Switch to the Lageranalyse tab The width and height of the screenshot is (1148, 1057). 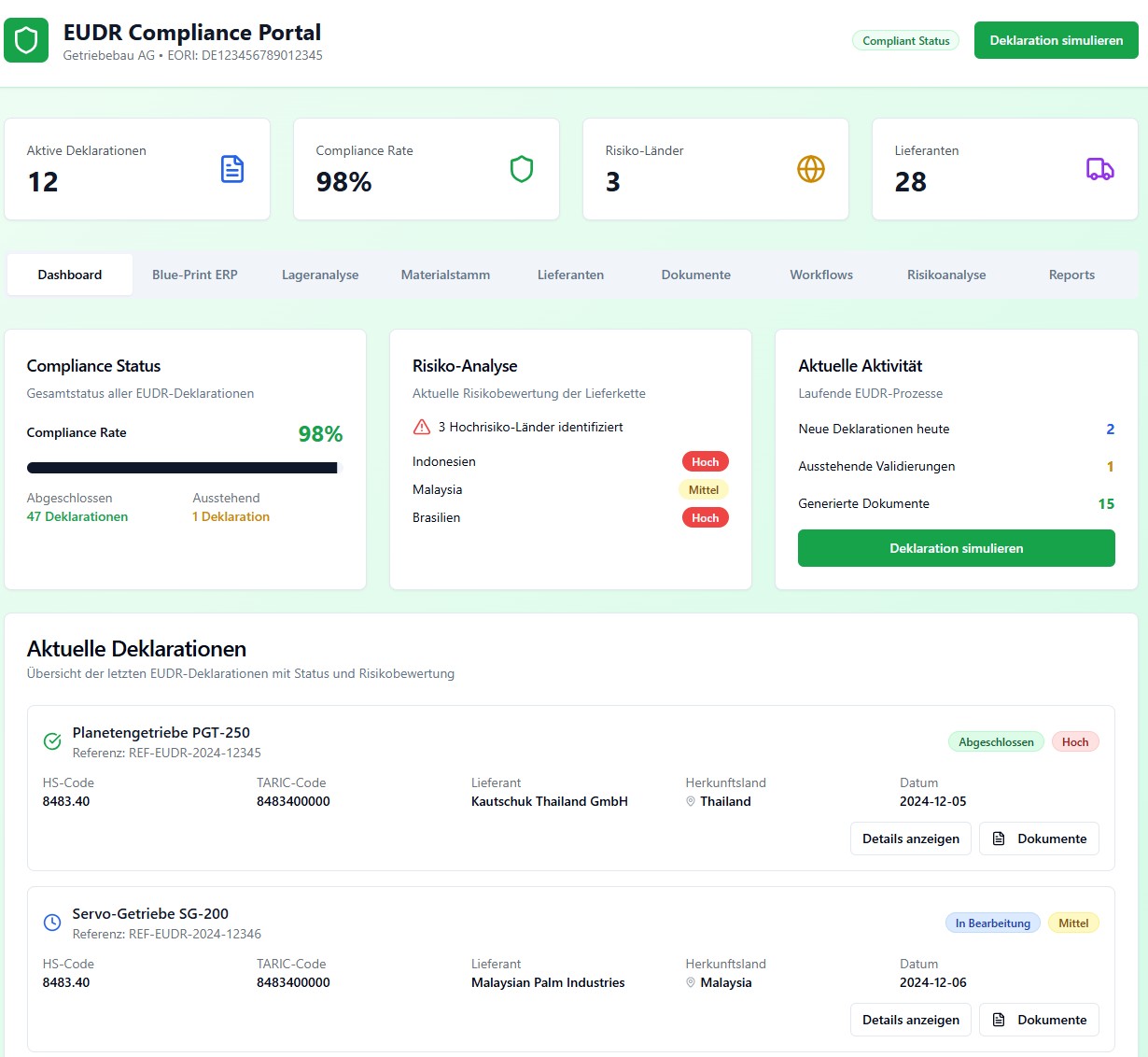coord(320,275)
